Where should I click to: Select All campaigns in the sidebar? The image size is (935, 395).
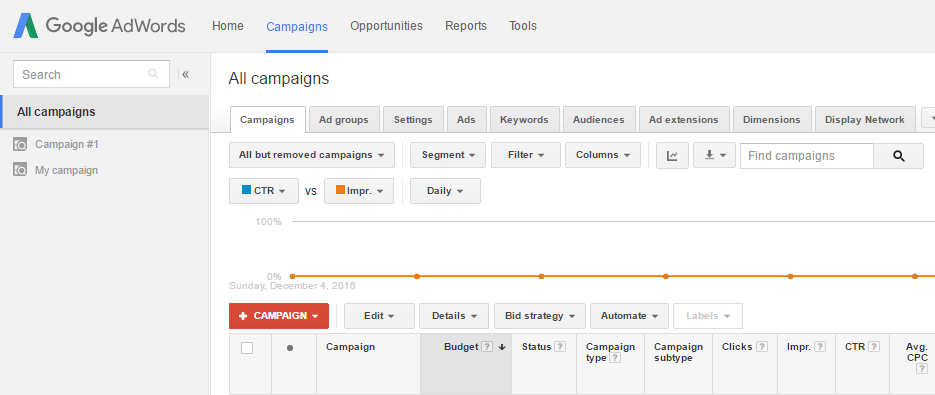pyautogui.click(x=104, y=112)
